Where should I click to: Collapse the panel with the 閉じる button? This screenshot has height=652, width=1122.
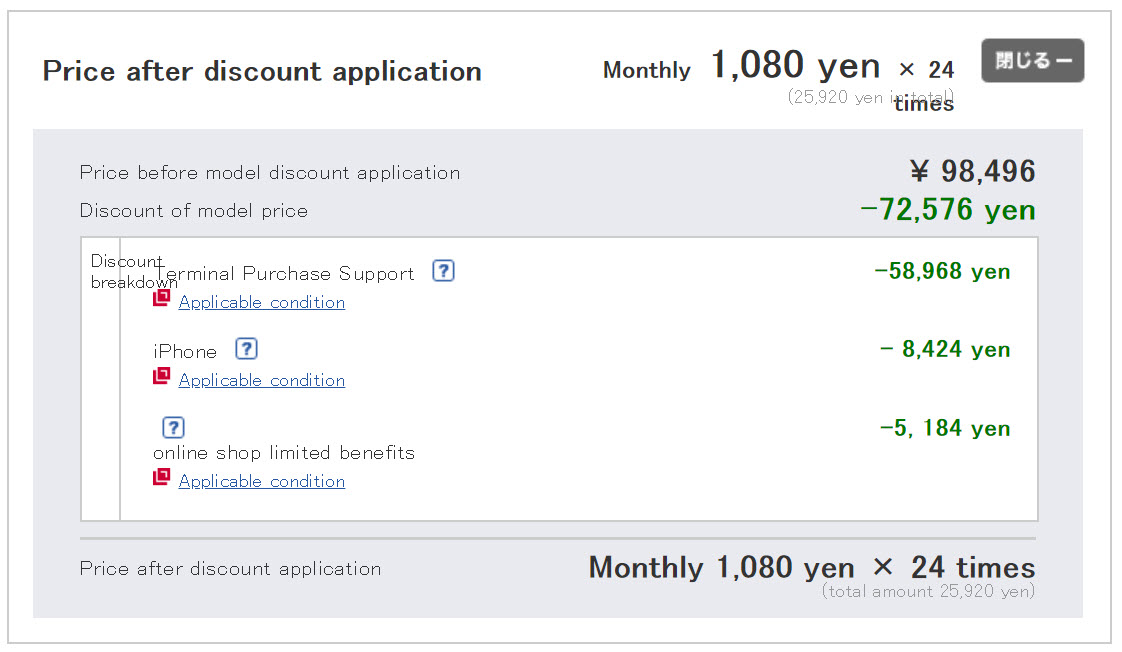point(1032,61)
